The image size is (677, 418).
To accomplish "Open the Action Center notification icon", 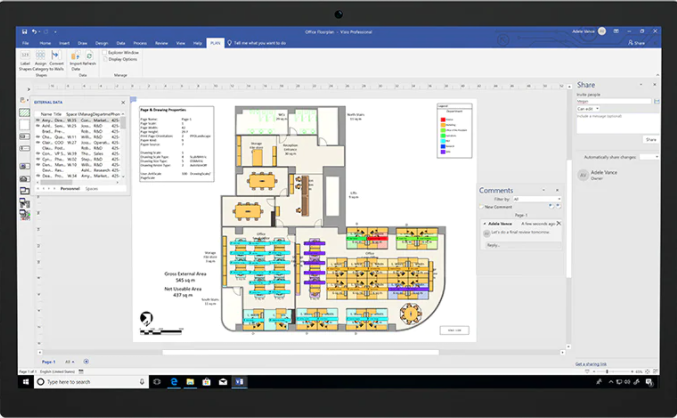I will point(649,382).
